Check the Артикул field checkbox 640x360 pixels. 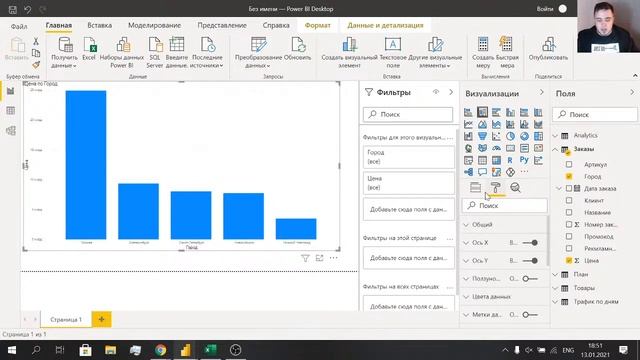569,164
